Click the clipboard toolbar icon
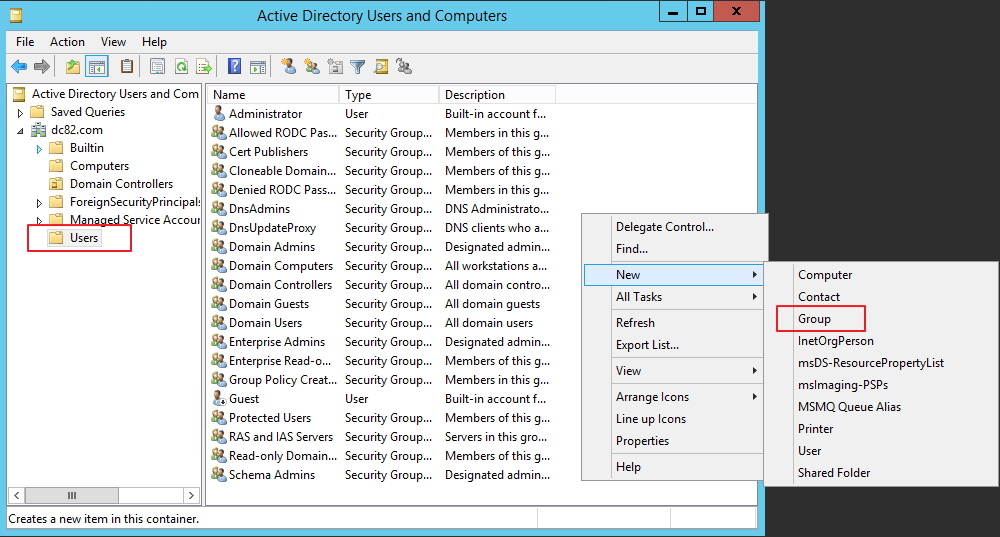Screen dimensions: 1000x537 click(127, 66)
